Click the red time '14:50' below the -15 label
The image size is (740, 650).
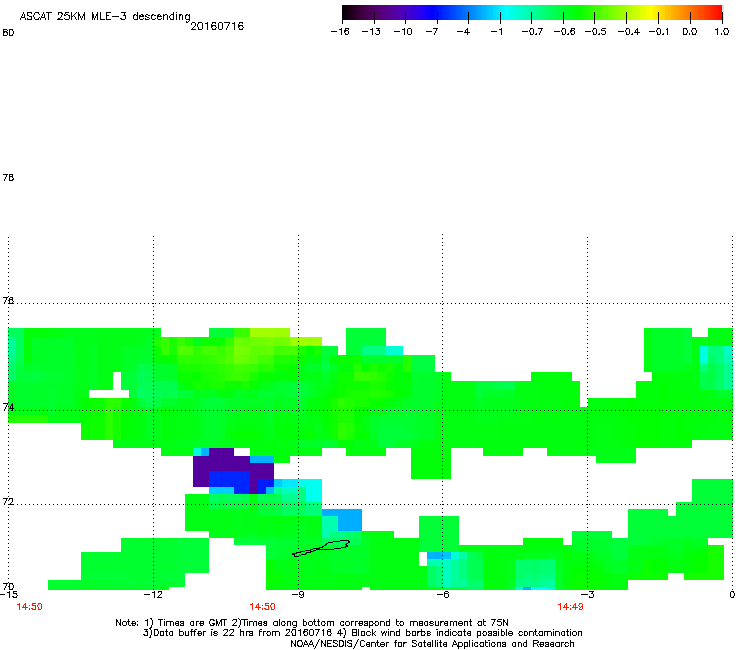pos(29,607)
